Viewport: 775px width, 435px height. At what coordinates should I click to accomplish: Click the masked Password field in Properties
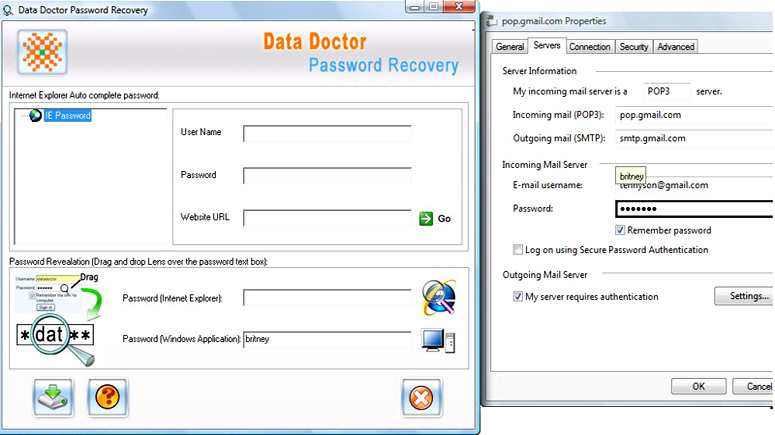694,209
